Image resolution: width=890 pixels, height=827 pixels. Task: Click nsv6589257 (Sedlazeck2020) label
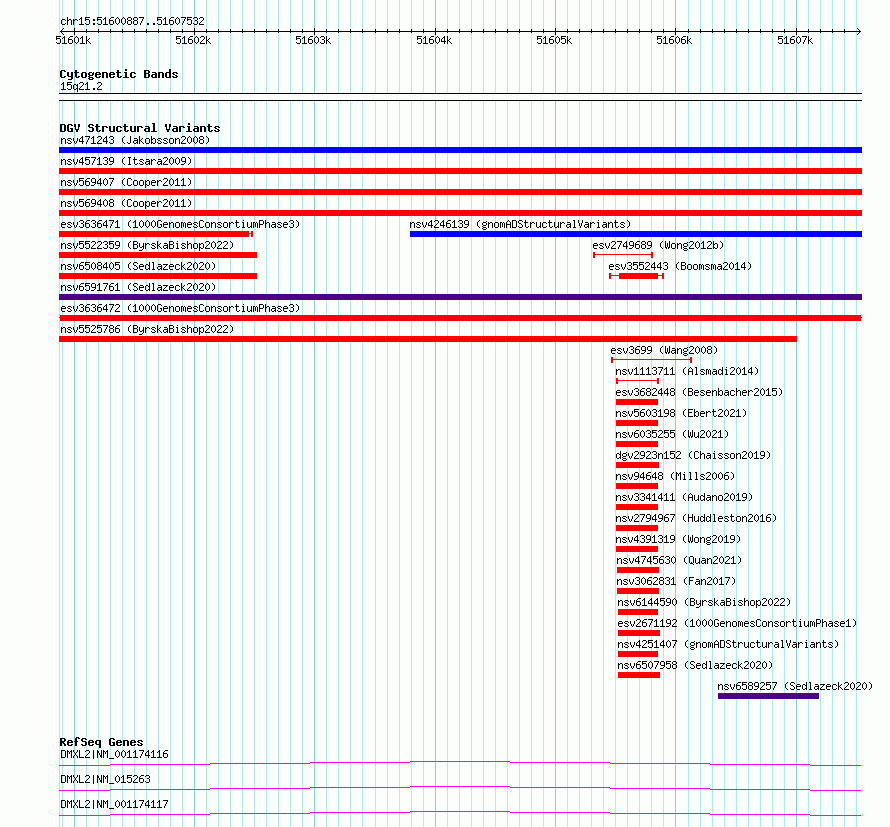point(795,686)
